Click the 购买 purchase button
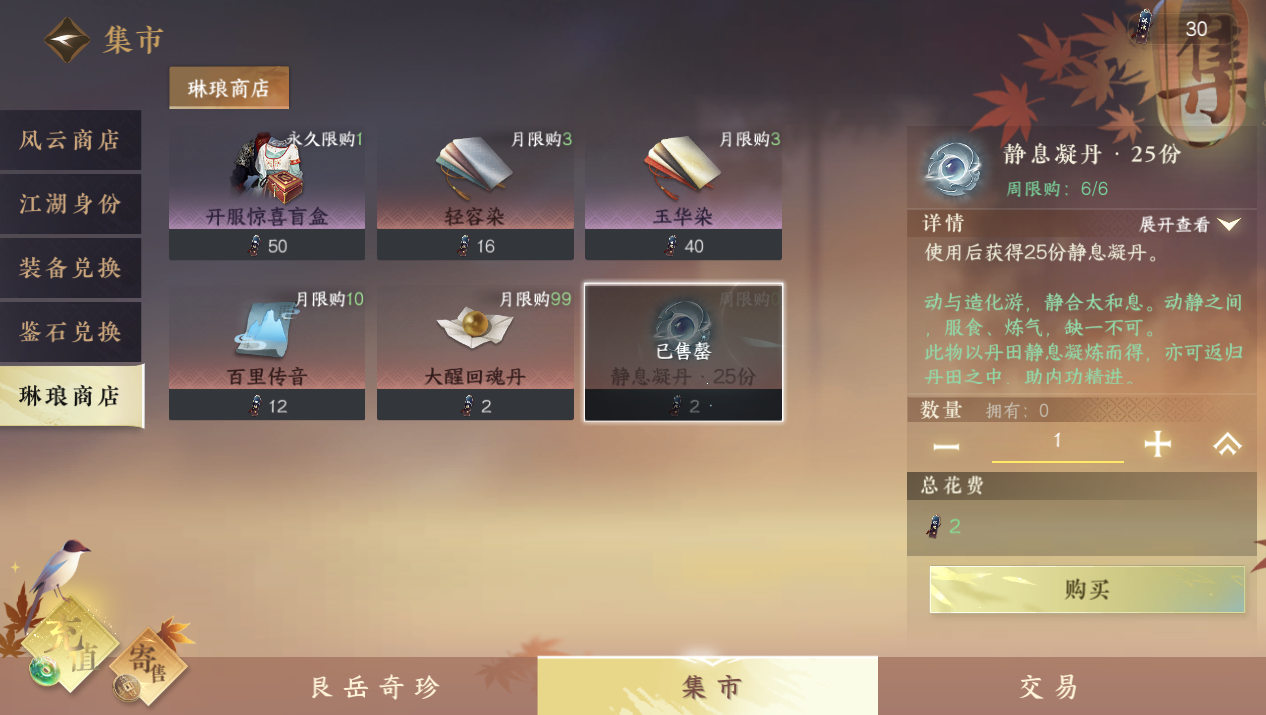Image resolution: width=1266 pixels, height=715 pixels. pos(1087,589)
